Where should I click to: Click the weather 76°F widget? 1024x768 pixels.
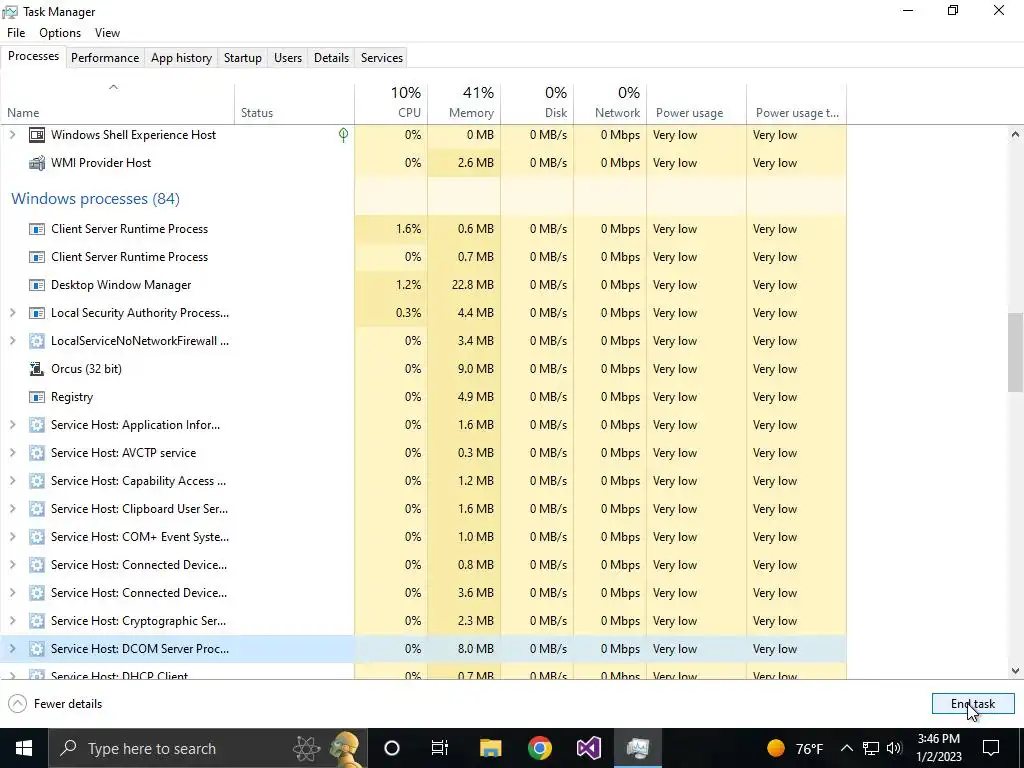pos(795,748)
